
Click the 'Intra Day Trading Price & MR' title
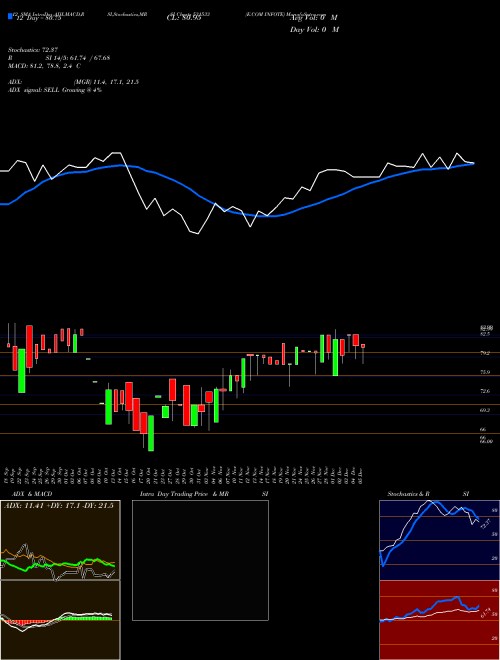point(184,494)
